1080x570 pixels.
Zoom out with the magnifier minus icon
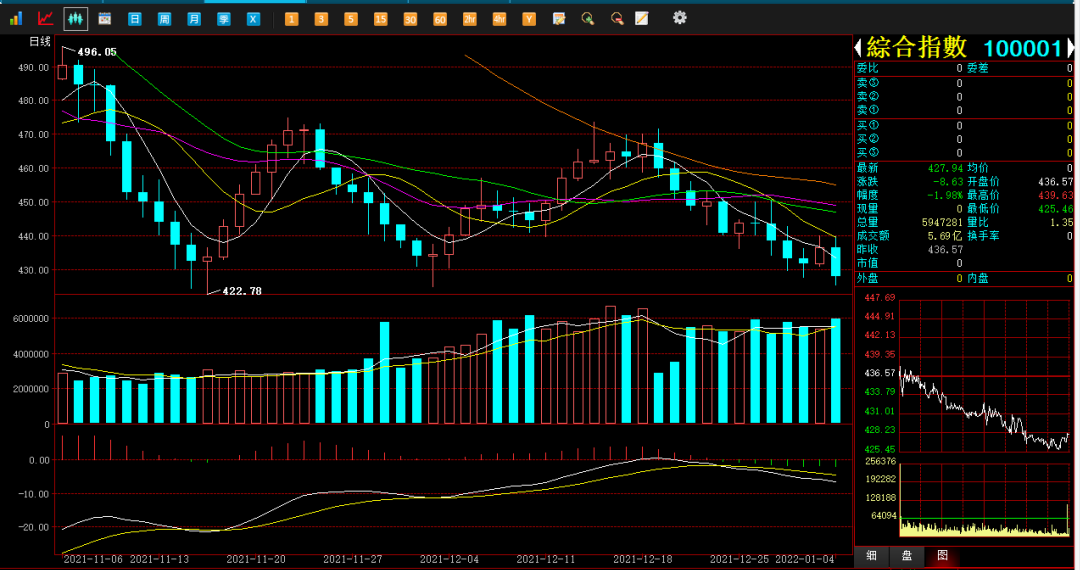616,19
